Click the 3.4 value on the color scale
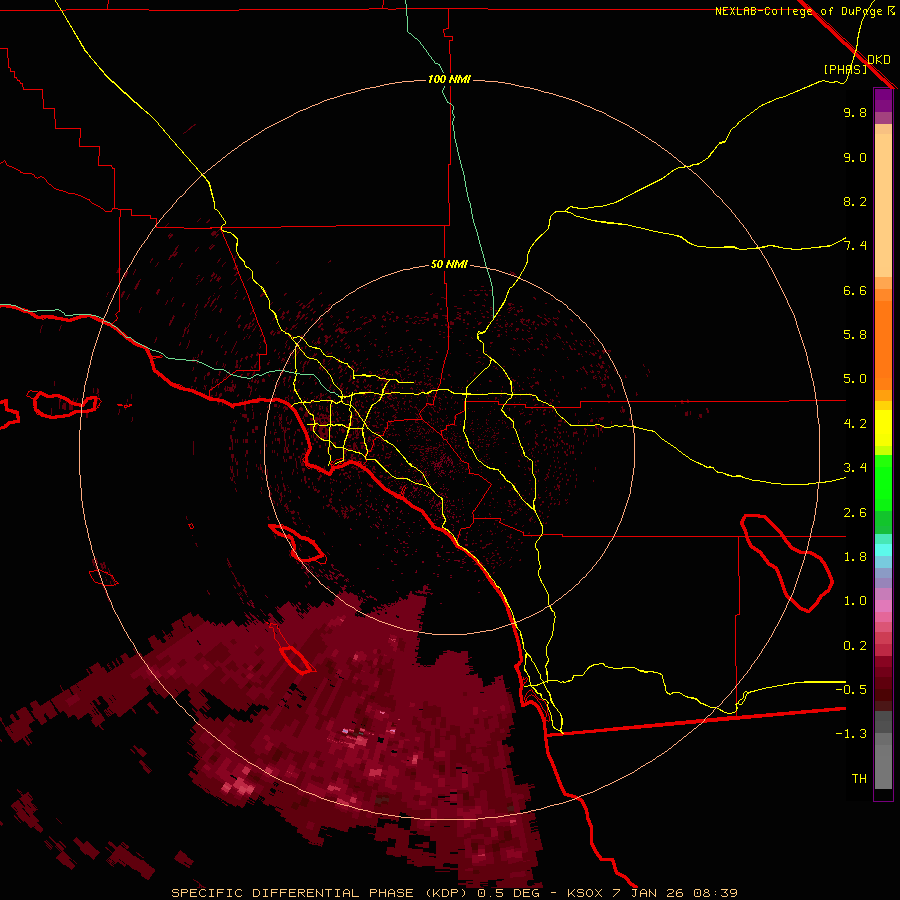 click(855, 468)
